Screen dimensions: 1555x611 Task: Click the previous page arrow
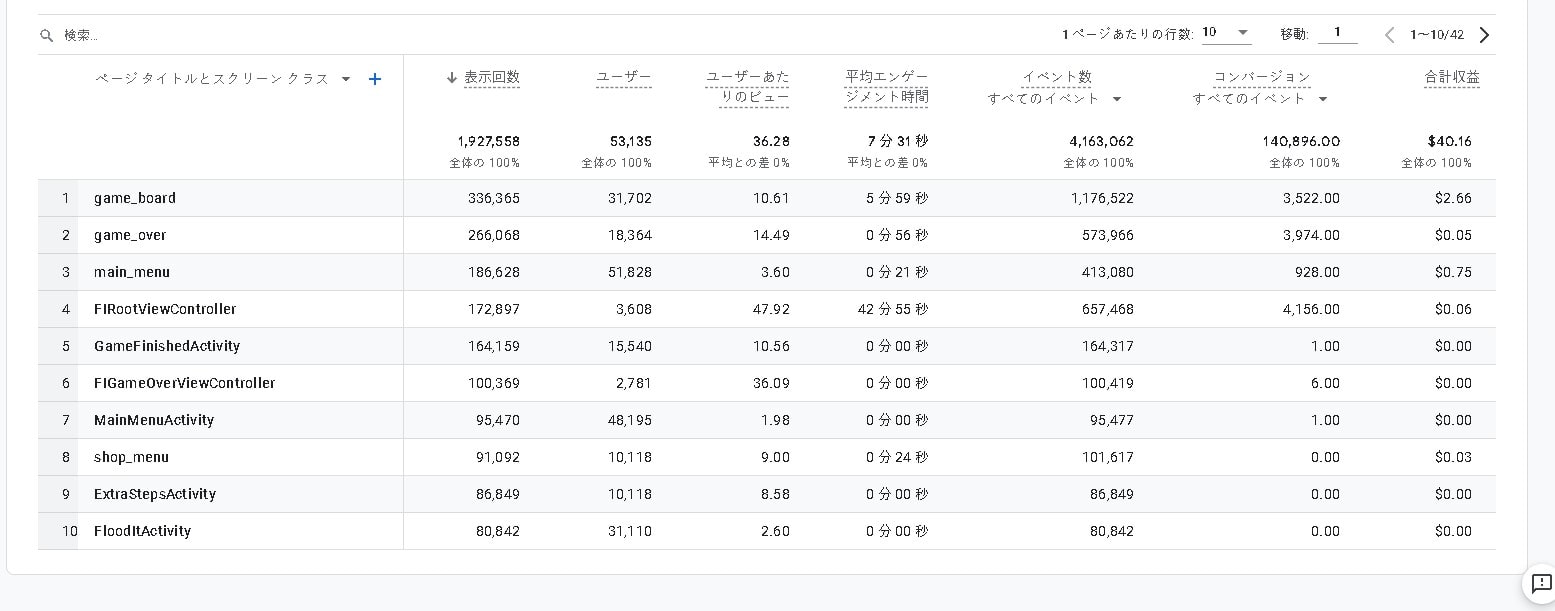[1389, 35]
